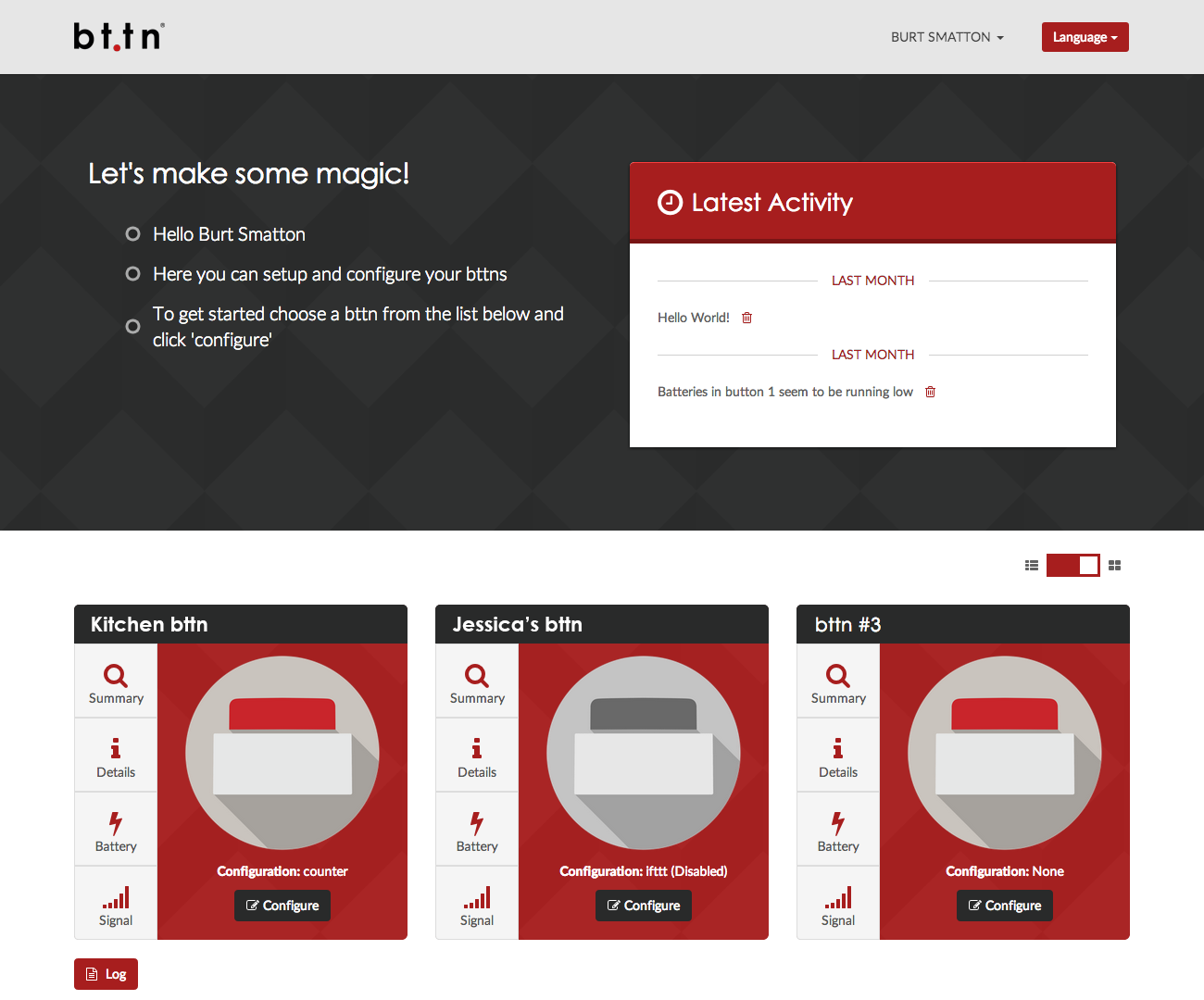Open Details for bttn #3

838,756
